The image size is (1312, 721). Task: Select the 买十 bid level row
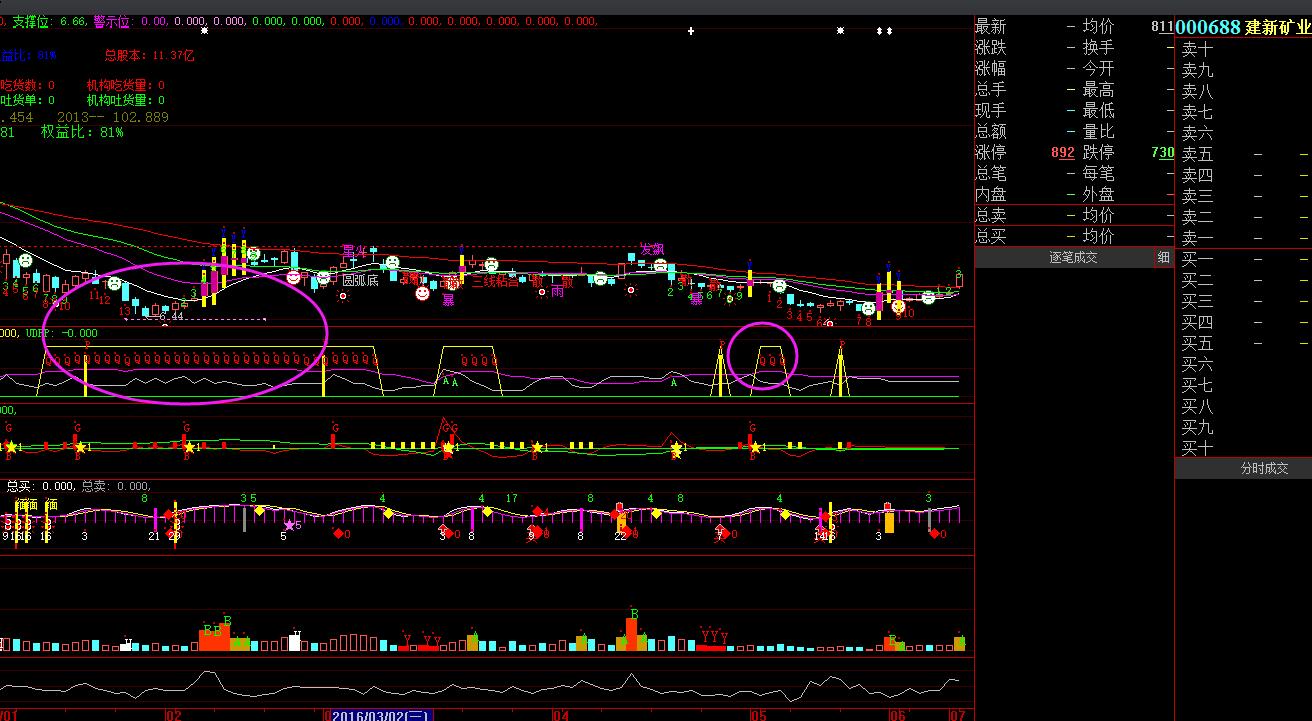(1243, 448)
